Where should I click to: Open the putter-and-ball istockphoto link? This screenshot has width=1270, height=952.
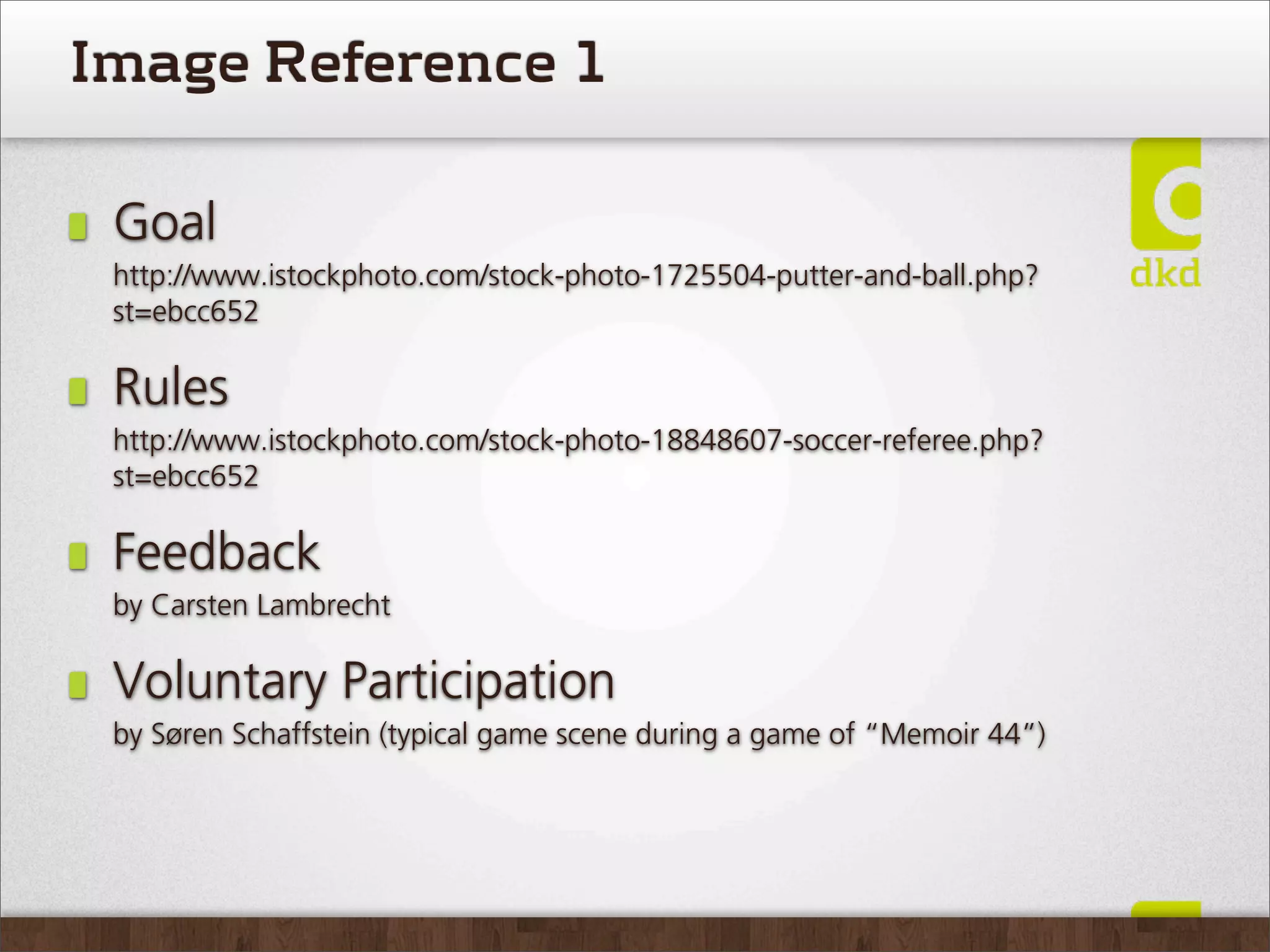pyautogui.click(x=574, y=276)
